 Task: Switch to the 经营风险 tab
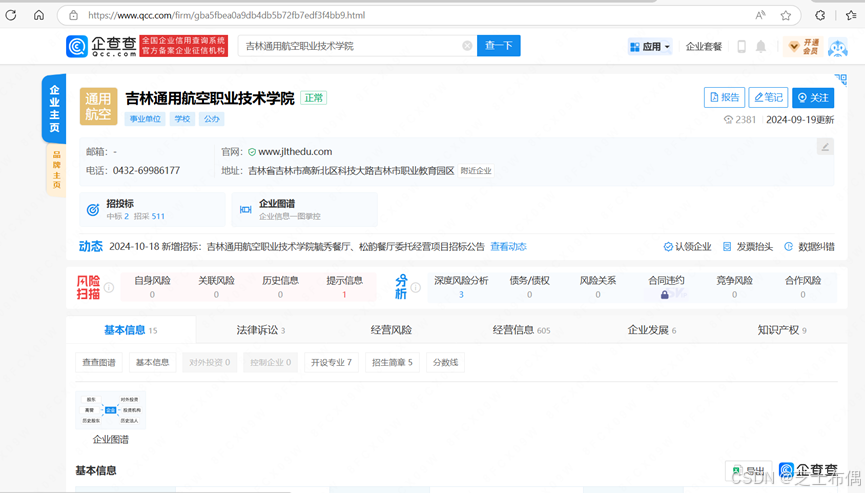391,330
